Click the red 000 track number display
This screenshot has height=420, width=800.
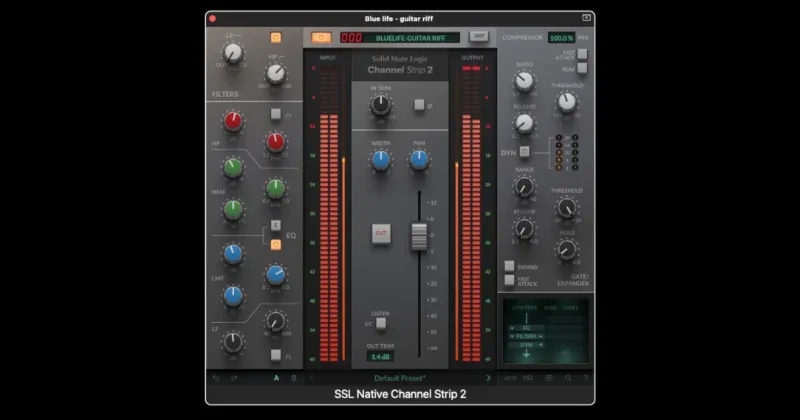tap(351, 38)
